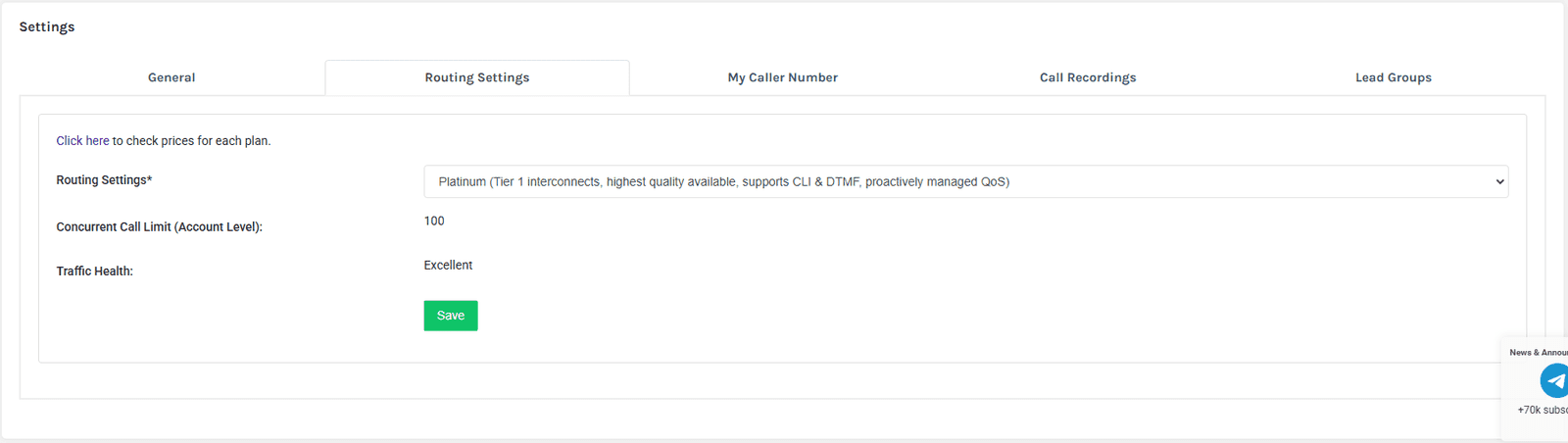Click the concurrent call limit value 100
Screen dimensions: 1568x443
(x=434, y=221)
